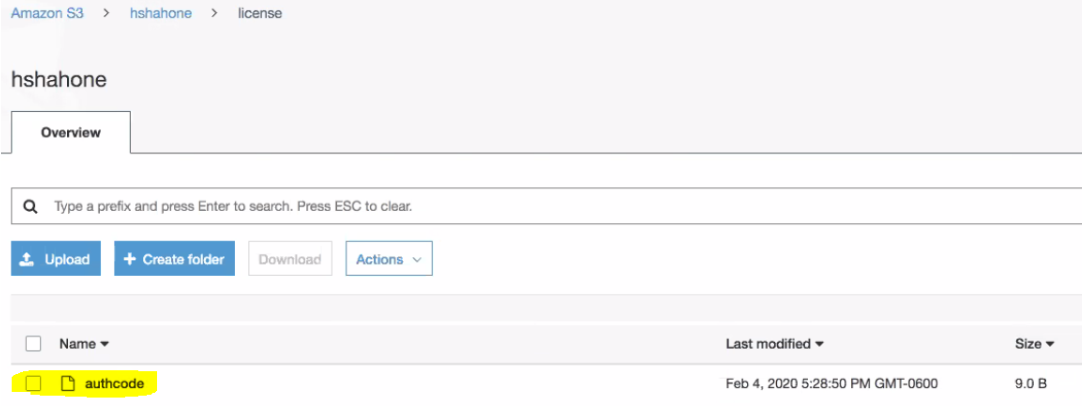Click the upload arrow icon
This screenshot has height=406, width=1089.
(x=29, y=260)
